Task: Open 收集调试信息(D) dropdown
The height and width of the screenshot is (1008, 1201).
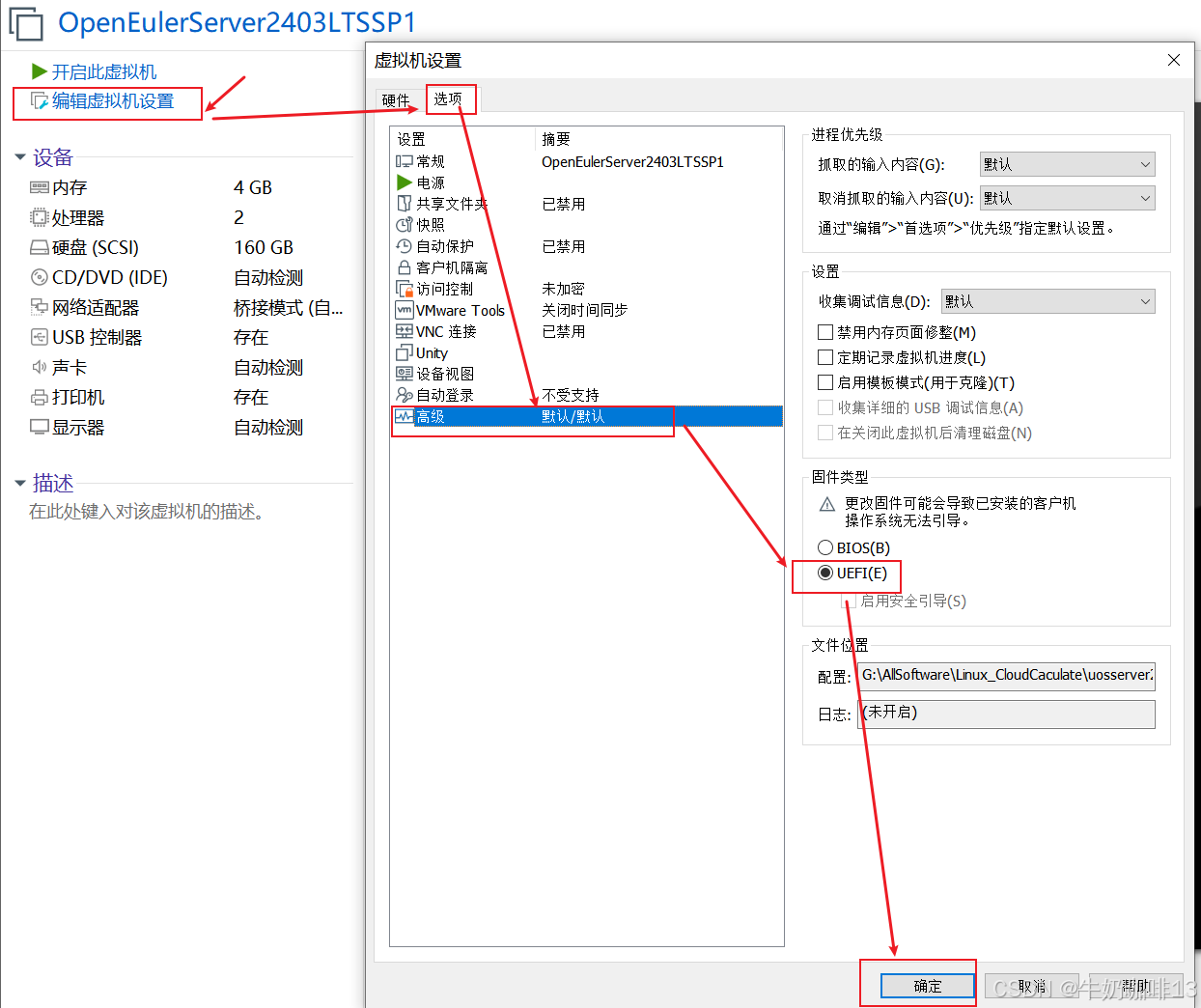Action: tap(1047, 301)
